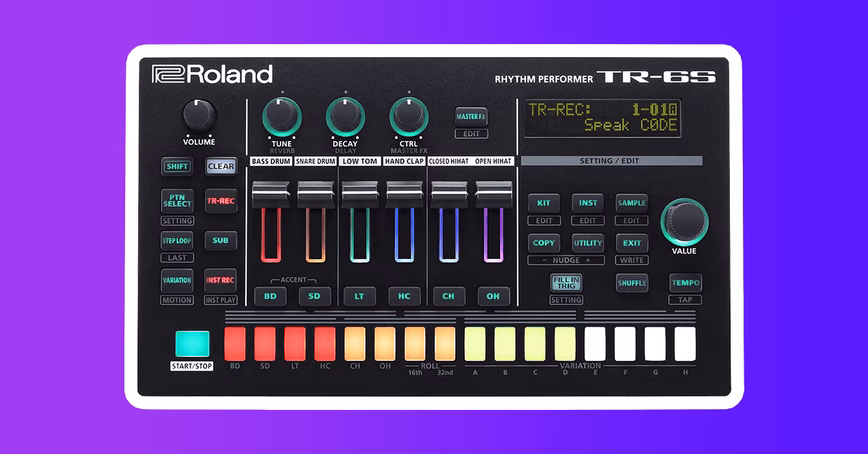Select the SD instrument button

point(314,296)
